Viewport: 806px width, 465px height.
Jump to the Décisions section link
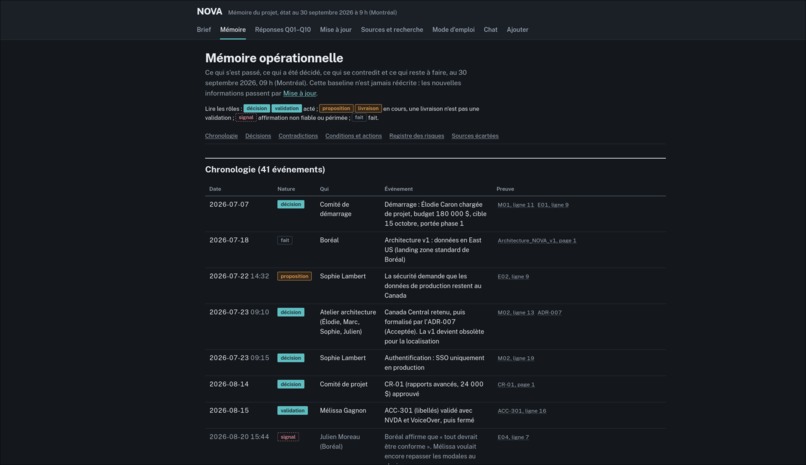pyautogui.click(x=258, y=136)
